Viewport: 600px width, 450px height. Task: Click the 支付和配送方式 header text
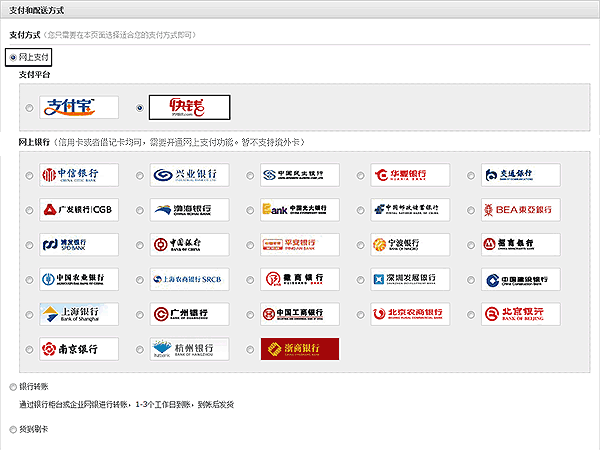(36, 10)
